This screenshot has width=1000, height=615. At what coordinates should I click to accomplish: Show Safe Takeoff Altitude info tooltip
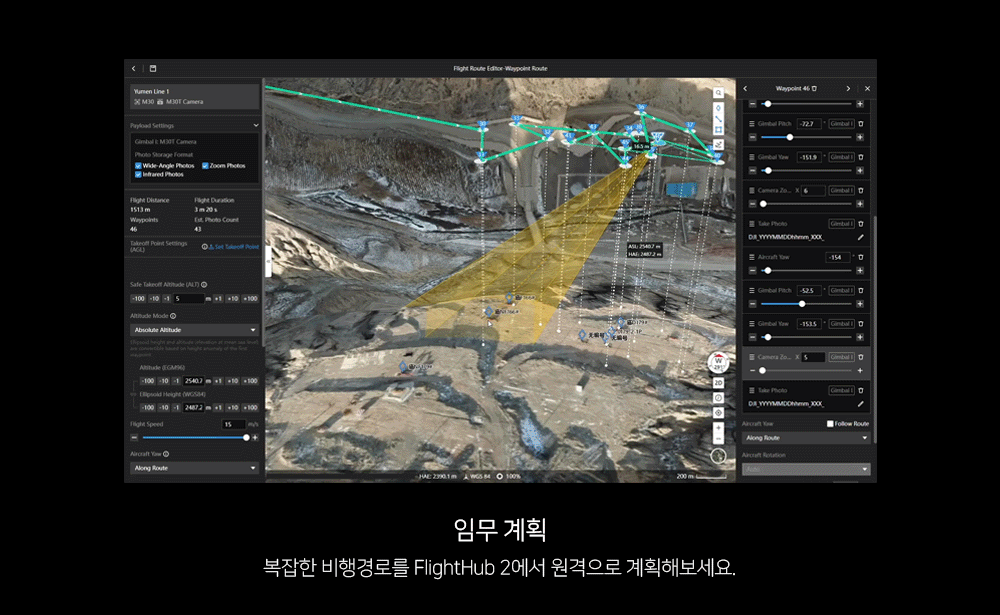[x=204, y=285]
